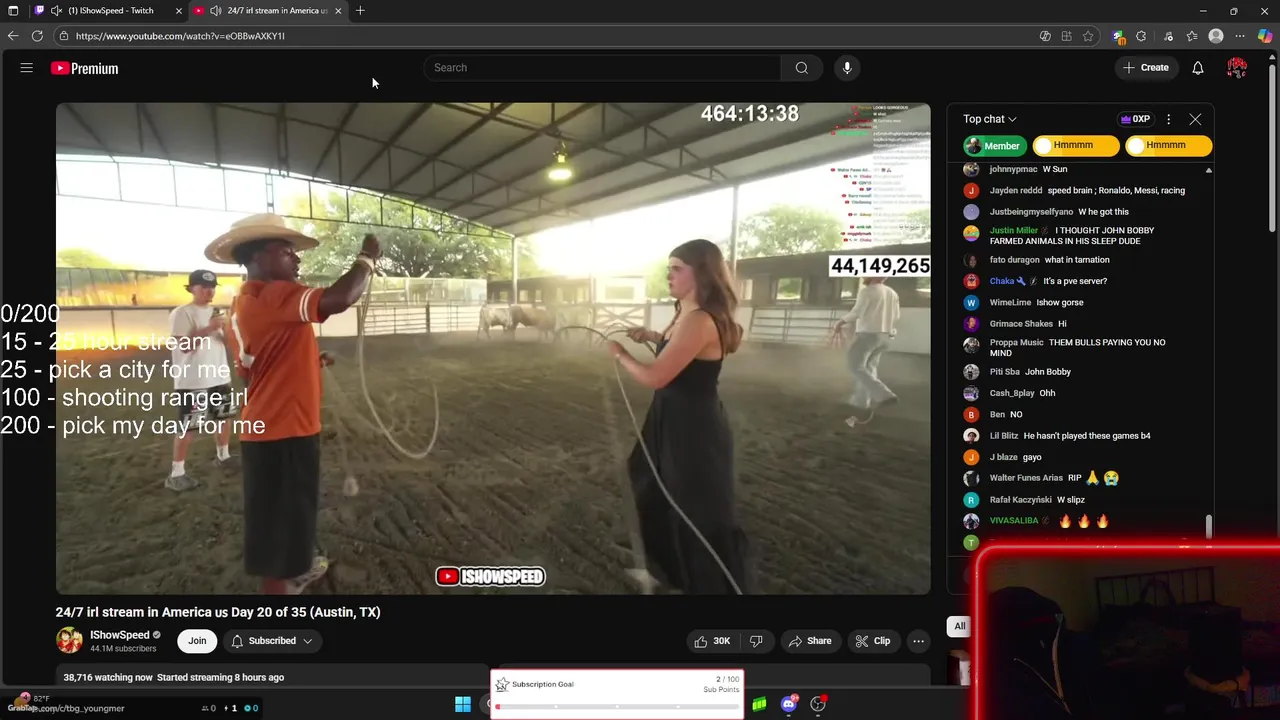Click the Create button
1280x720 pixels.
1146,68
